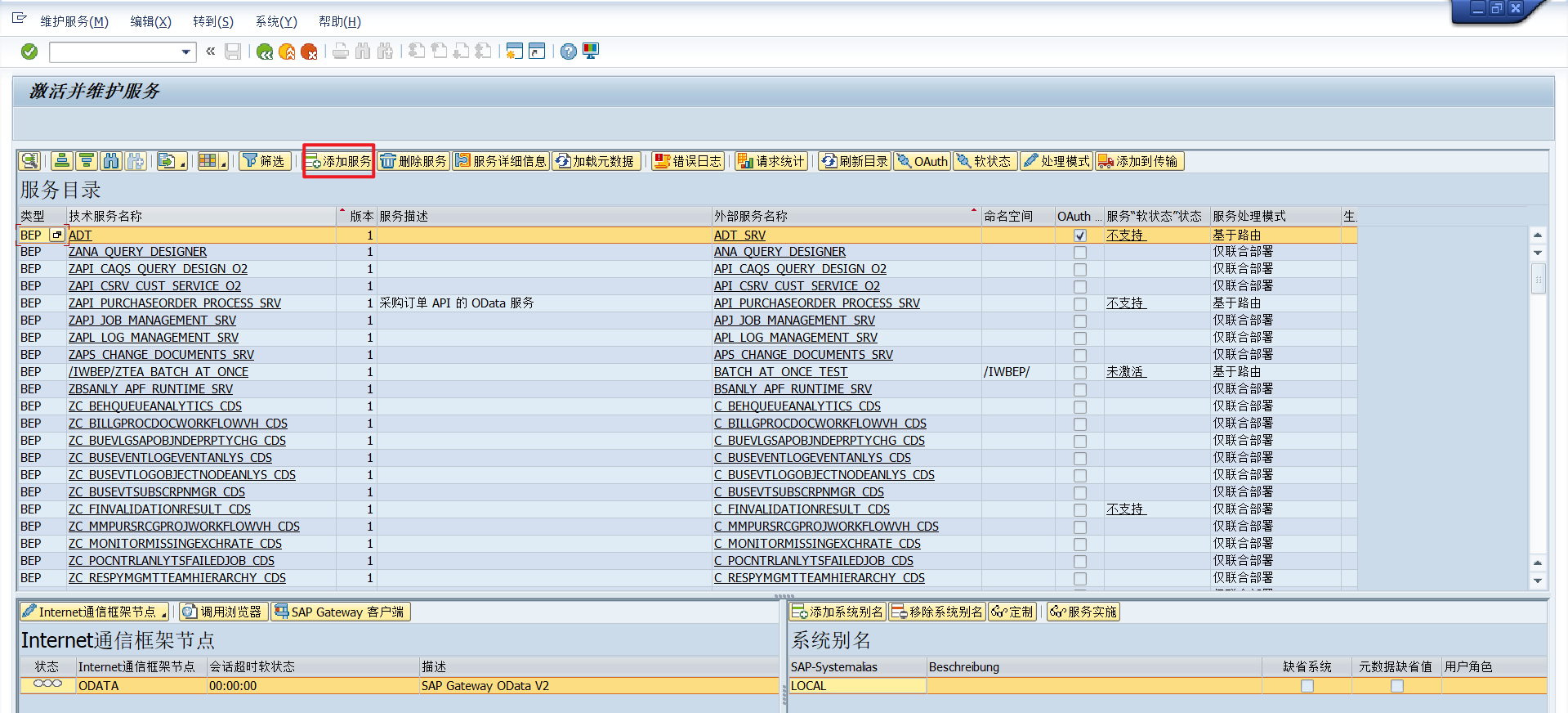Open the 帮助(H) menu

tap(340, 21)
